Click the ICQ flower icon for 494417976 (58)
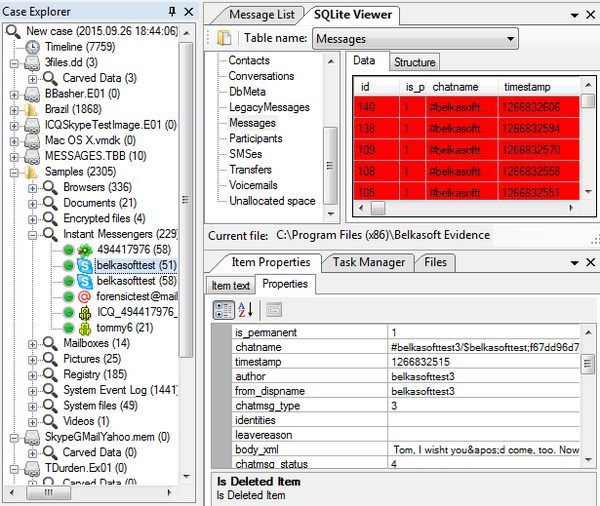The height and width of the screenshot is (506, 600). [85, 250]
